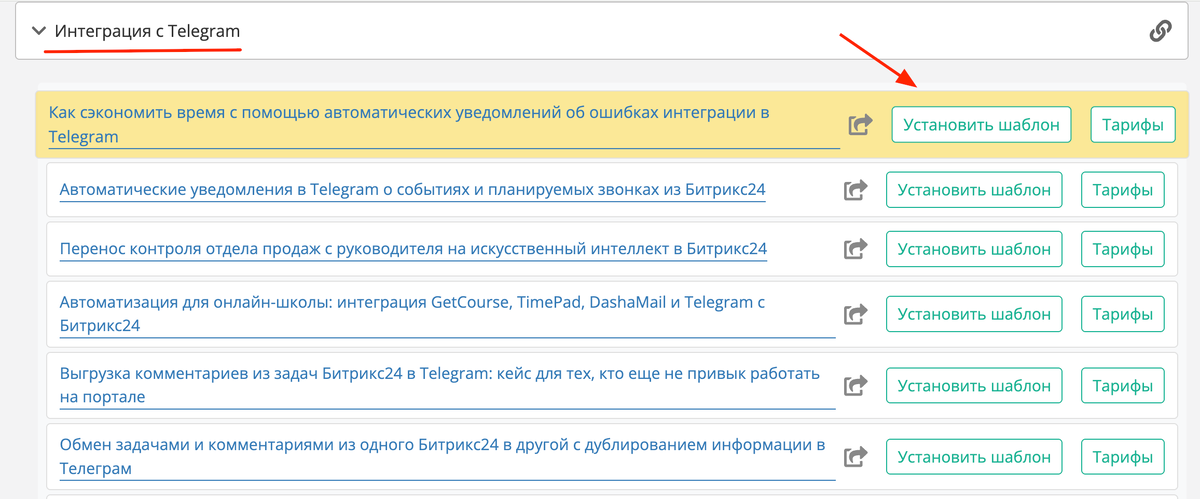Click share icon for planned calls notifications row

[x=855, y=190]
